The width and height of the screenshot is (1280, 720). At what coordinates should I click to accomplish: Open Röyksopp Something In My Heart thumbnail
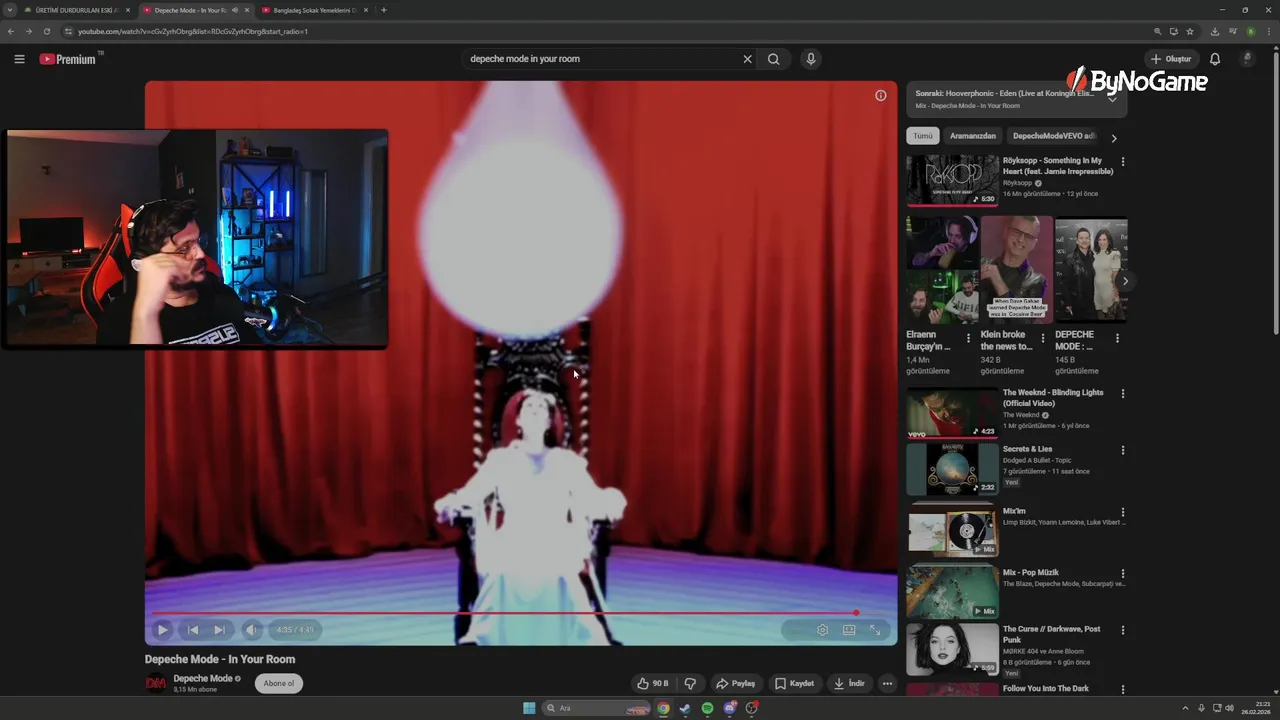[952, 180]
